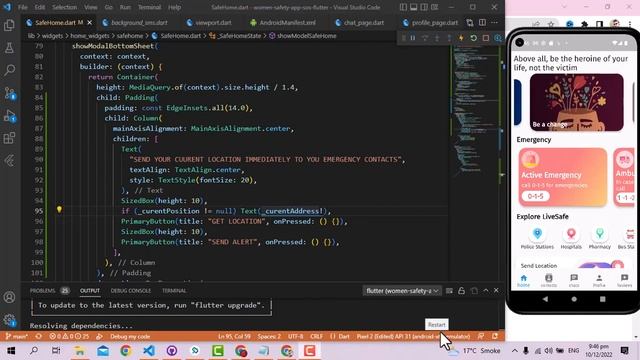Toggle output scroll lock

pyautogui.click(x=461, y=291)
